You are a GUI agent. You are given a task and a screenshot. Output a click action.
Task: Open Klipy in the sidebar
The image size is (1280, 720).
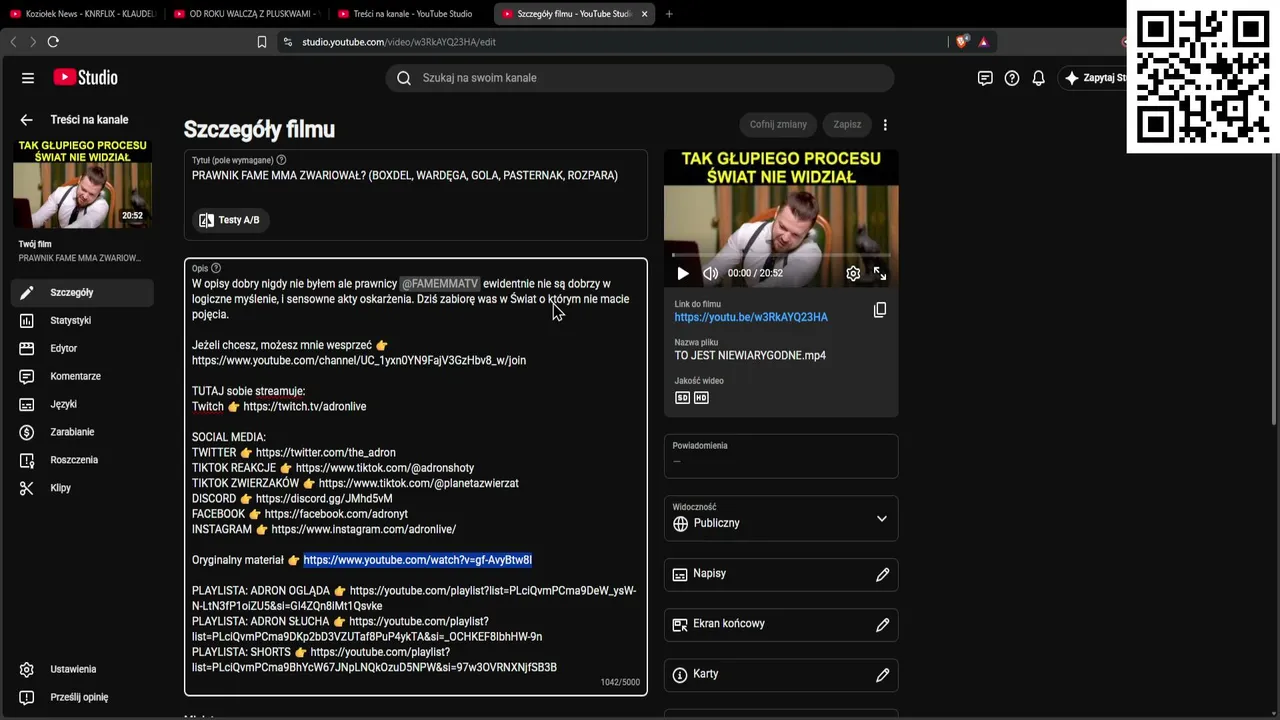[82, 488]
